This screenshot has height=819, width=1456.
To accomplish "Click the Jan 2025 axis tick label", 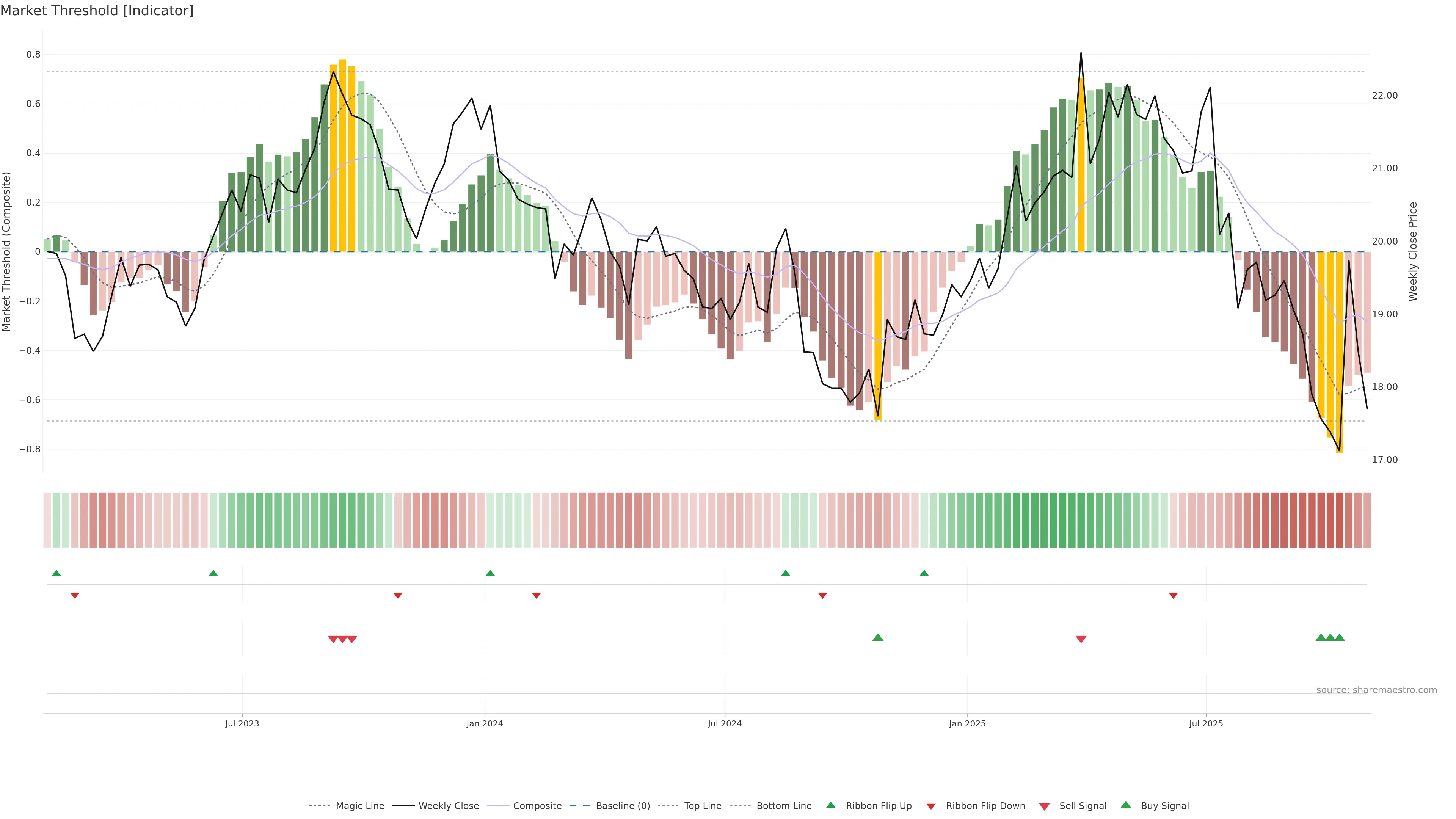I will click(x=967, y=723).
